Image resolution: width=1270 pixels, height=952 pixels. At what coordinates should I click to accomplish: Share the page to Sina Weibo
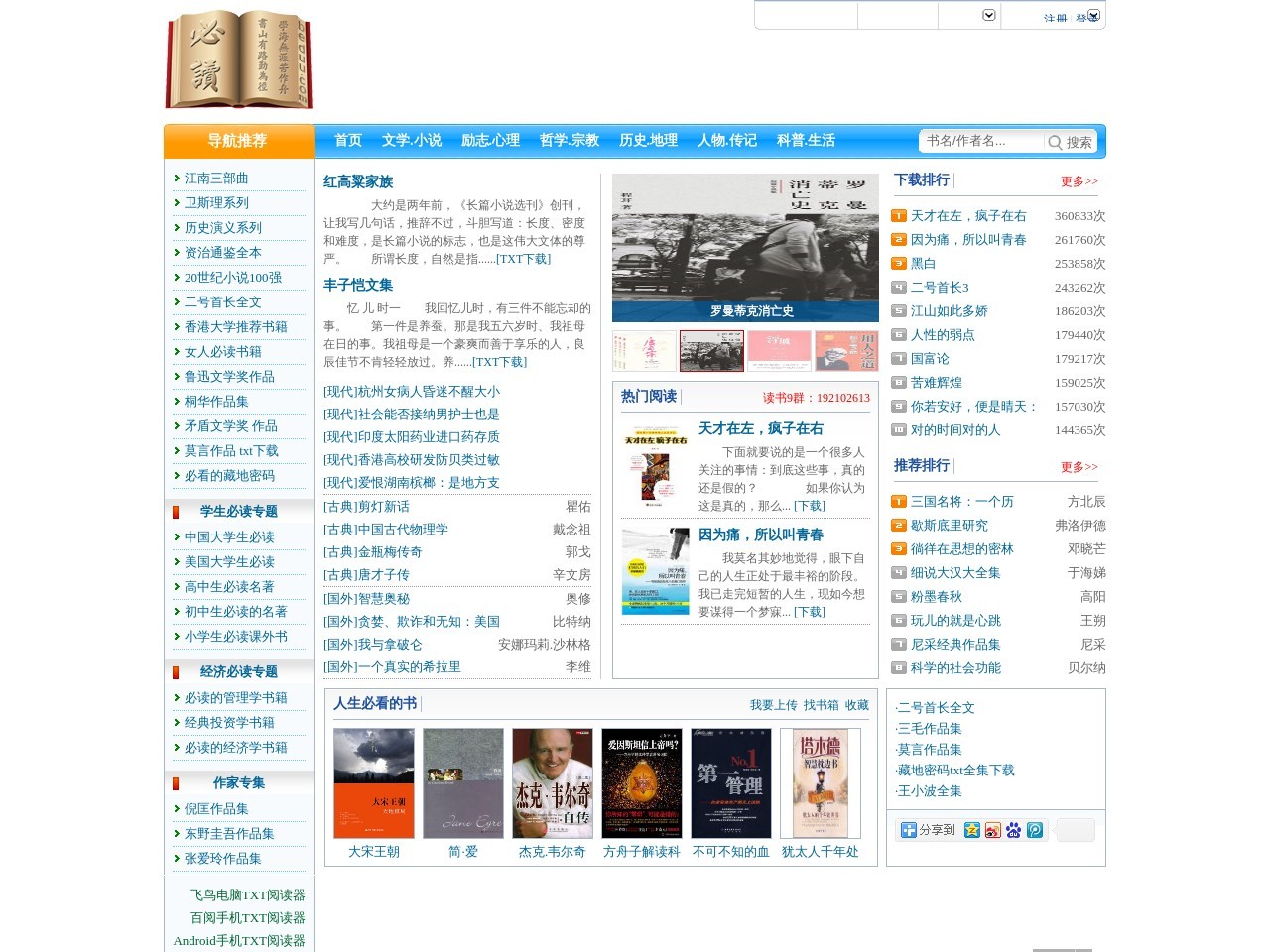992,830
